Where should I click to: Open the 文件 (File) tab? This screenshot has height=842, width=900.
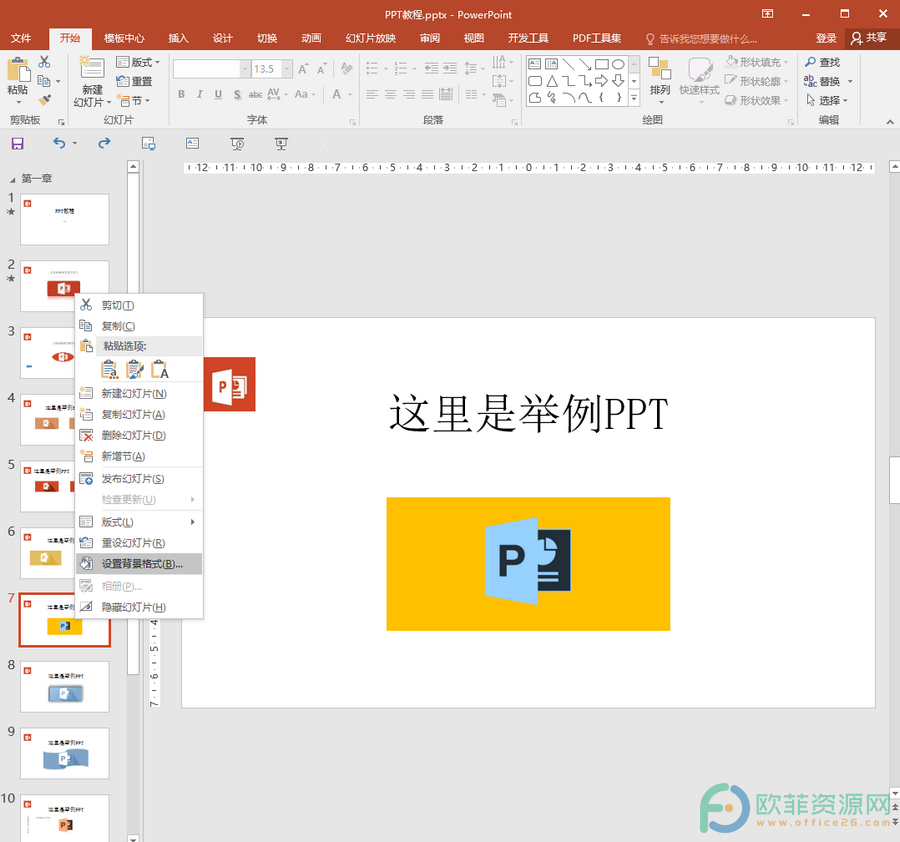[21, 38]
